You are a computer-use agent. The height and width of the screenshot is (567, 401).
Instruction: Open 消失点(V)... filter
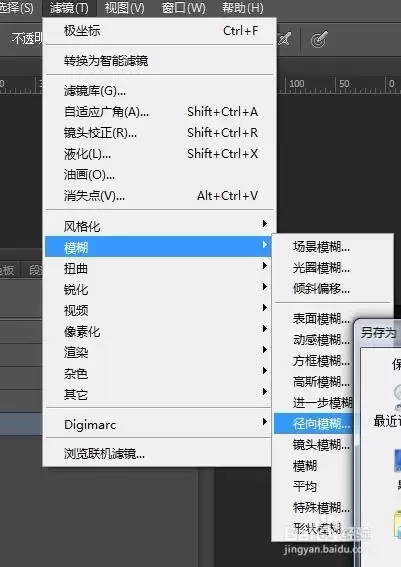pos(159,196)
